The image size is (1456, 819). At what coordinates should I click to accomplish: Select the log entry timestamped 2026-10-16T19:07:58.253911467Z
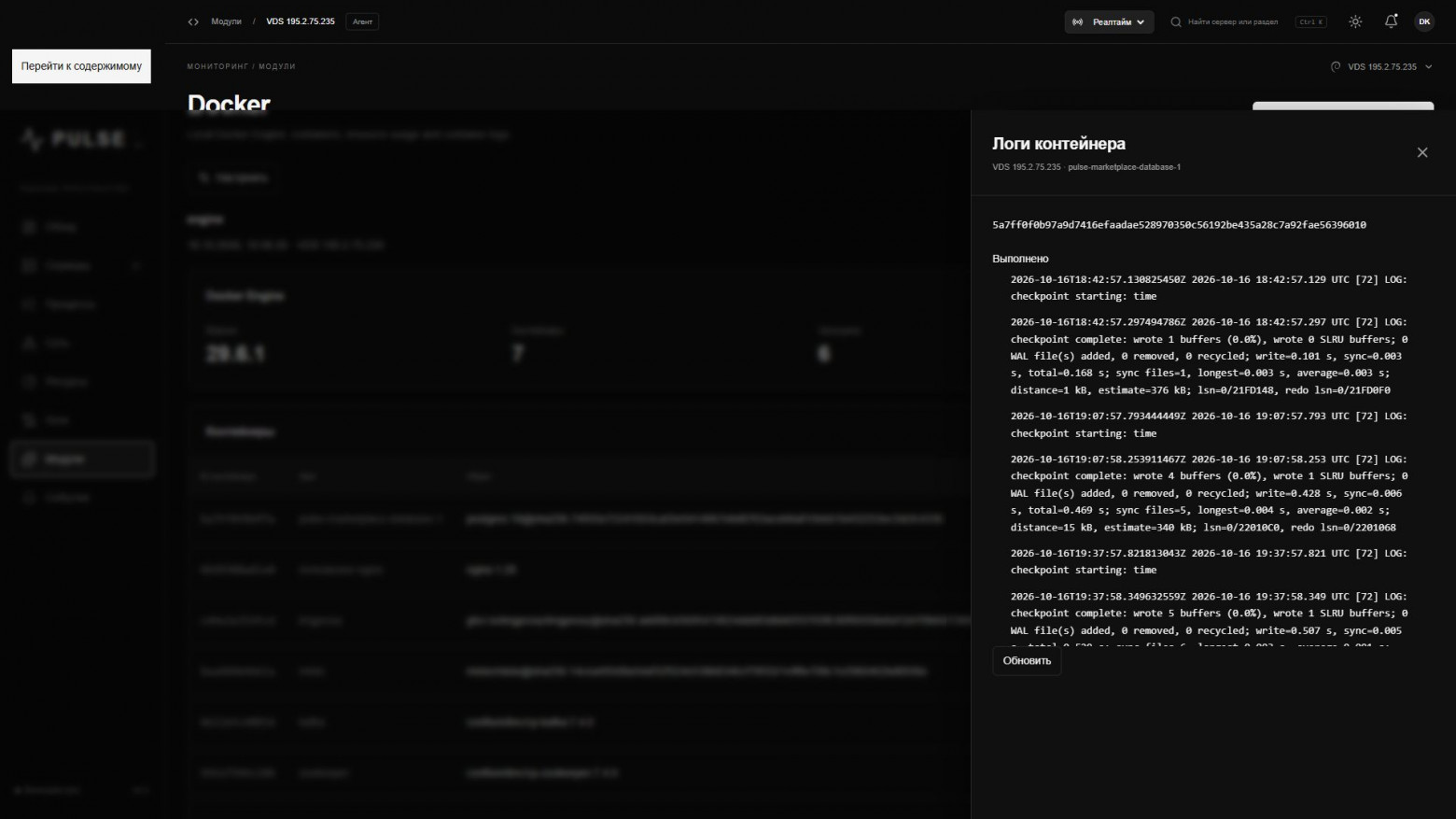coord(1210,493)
